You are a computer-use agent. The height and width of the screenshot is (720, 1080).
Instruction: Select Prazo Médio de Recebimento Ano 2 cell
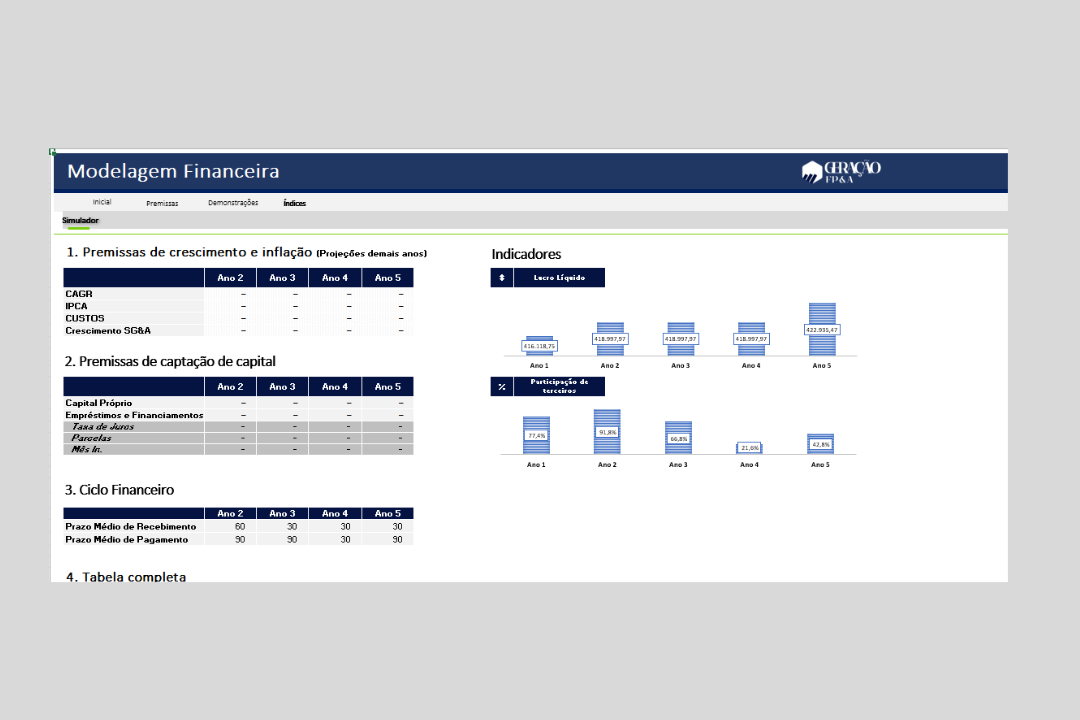pyautogui.click(x=231, y=526)
